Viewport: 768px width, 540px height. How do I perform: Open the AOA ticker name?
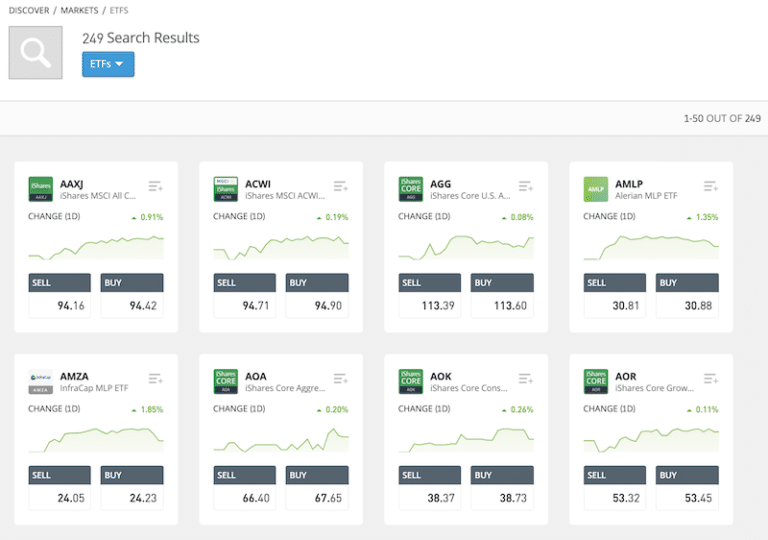coord(254,377)
